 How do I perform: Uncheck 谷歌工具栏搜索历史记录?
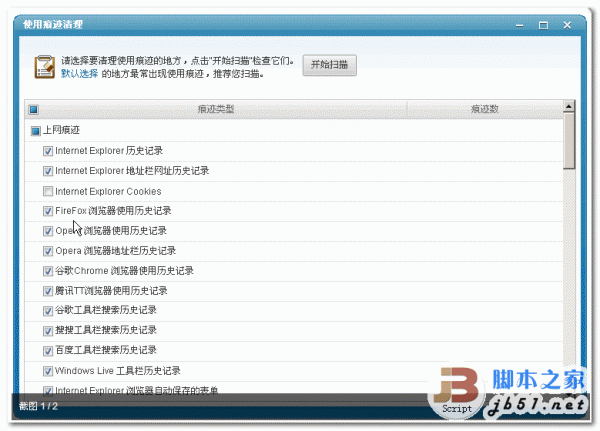(x=48, y=311)
